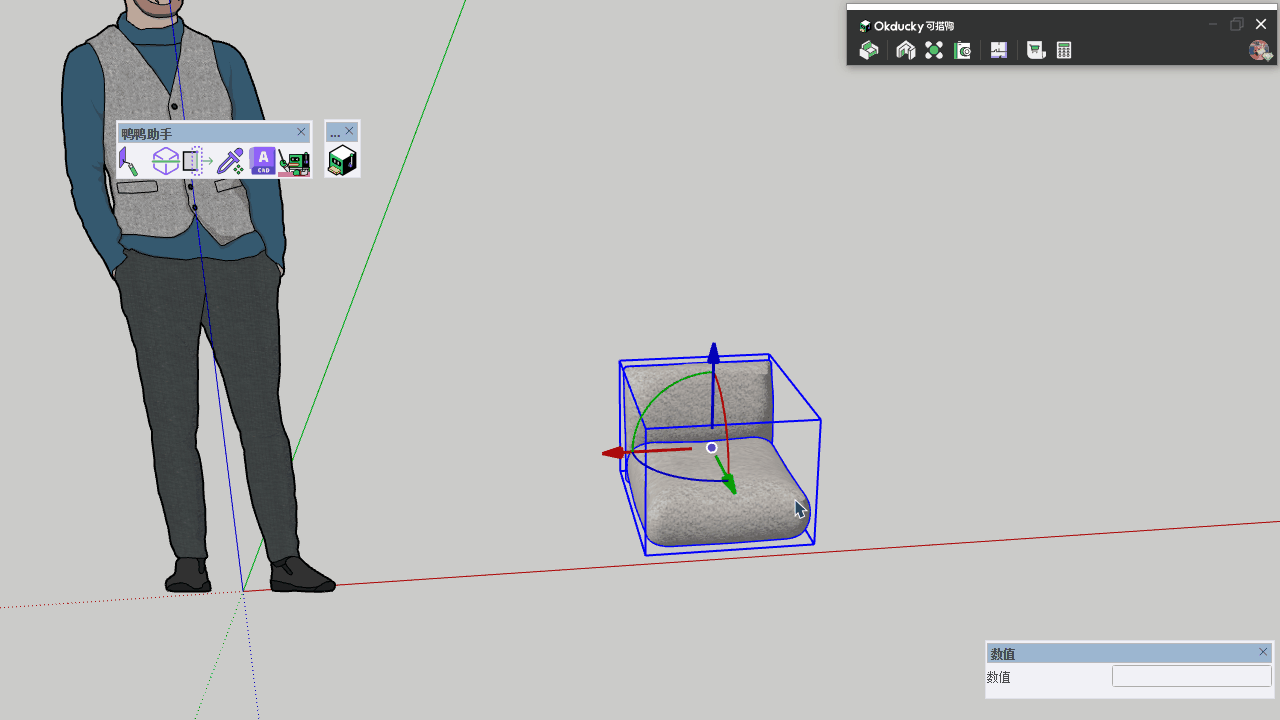The image size is (1280, 720).
Task: Click the 数值 value input field
Action: point(1191,677)
